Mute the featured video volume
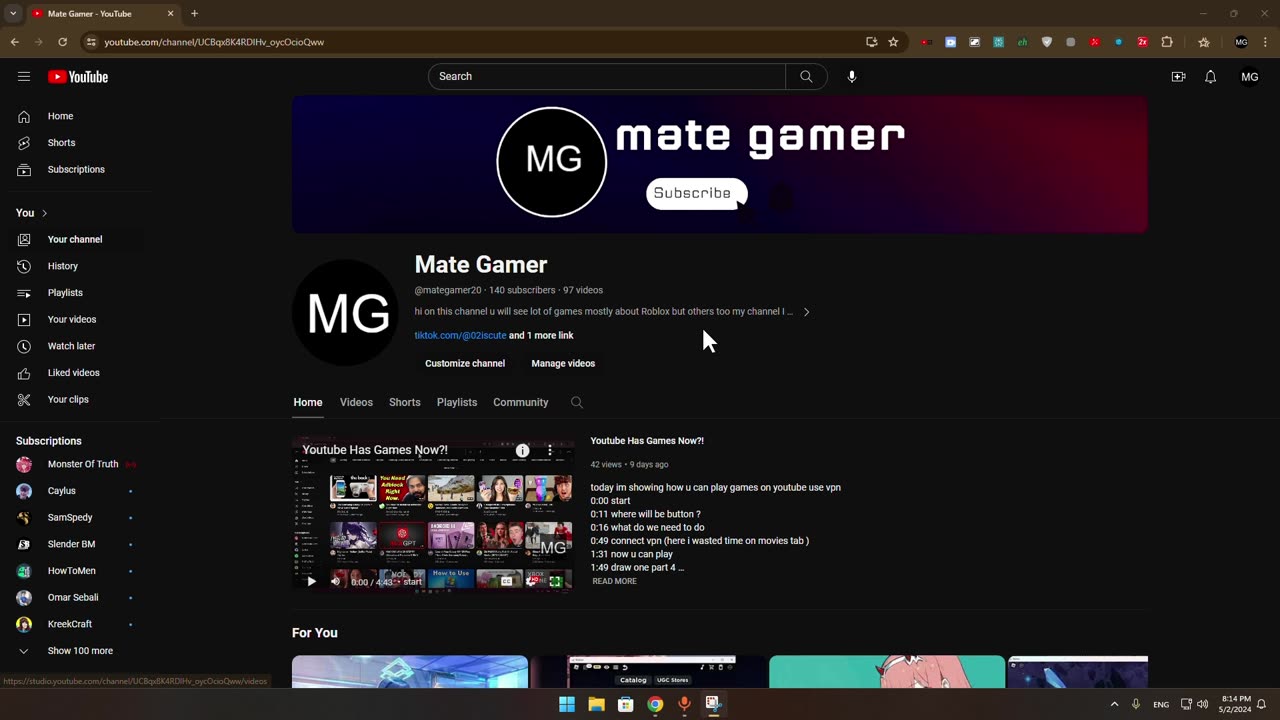Image resolution: width=1280 pixels, height=720 pixels. [x=336, y=581]
